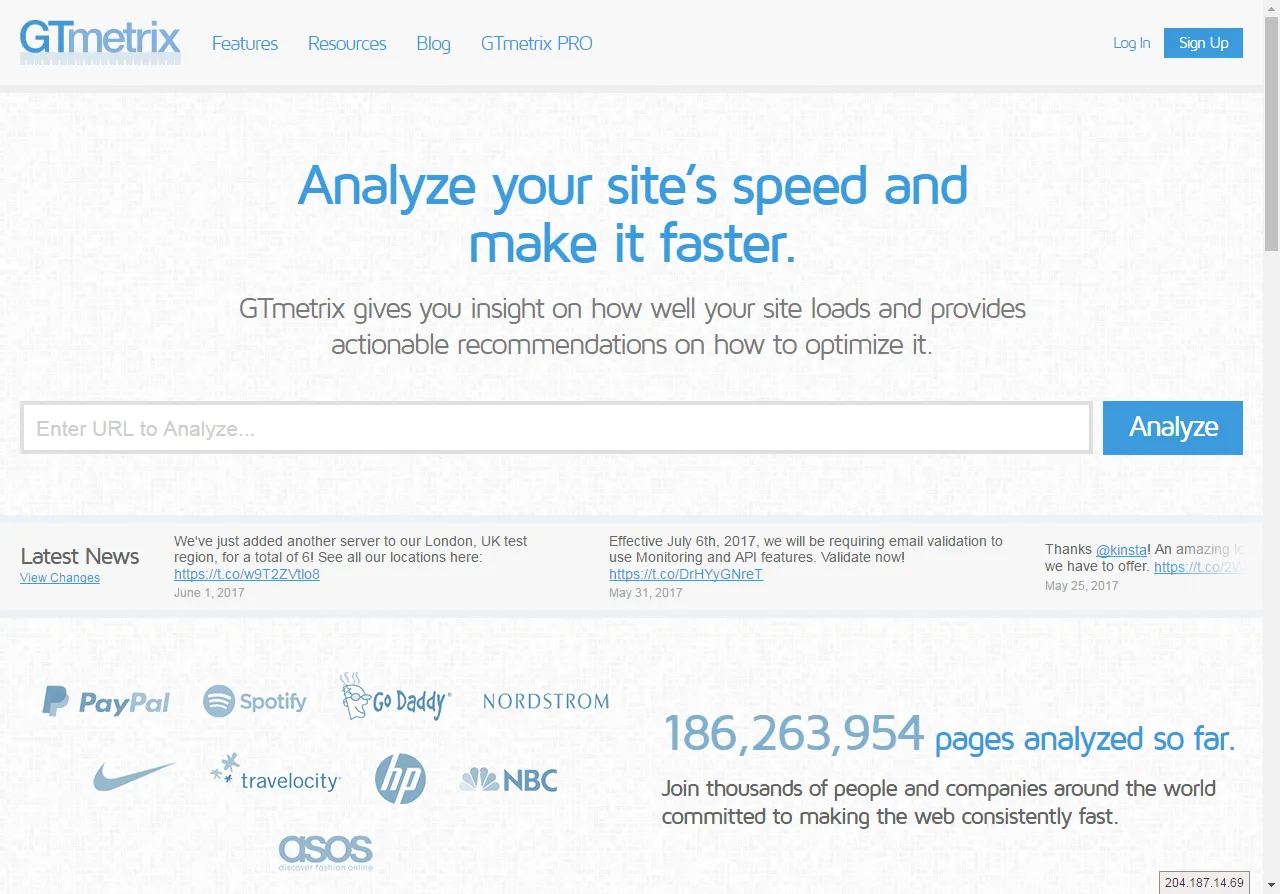Click the NBC peacock logo
This screenshot has height=894, width=1280.
tap(508, 780)
